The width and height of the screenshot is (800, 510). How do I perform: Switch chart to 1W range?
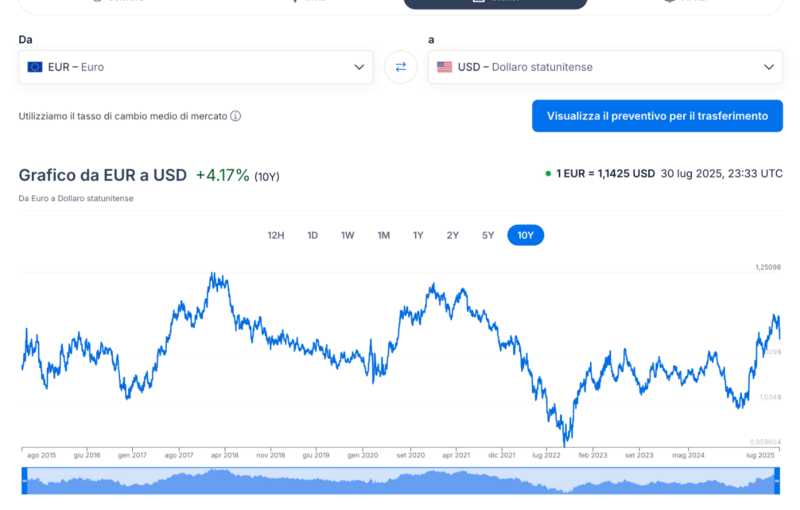(x=347, y=235)
